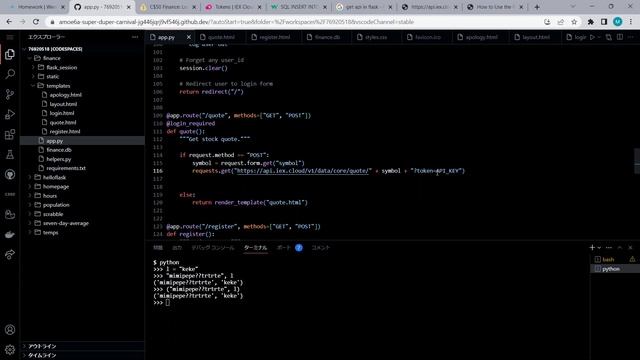Focus the terminal input prompt
640x360 pixels.
click(x=167, y=302)
